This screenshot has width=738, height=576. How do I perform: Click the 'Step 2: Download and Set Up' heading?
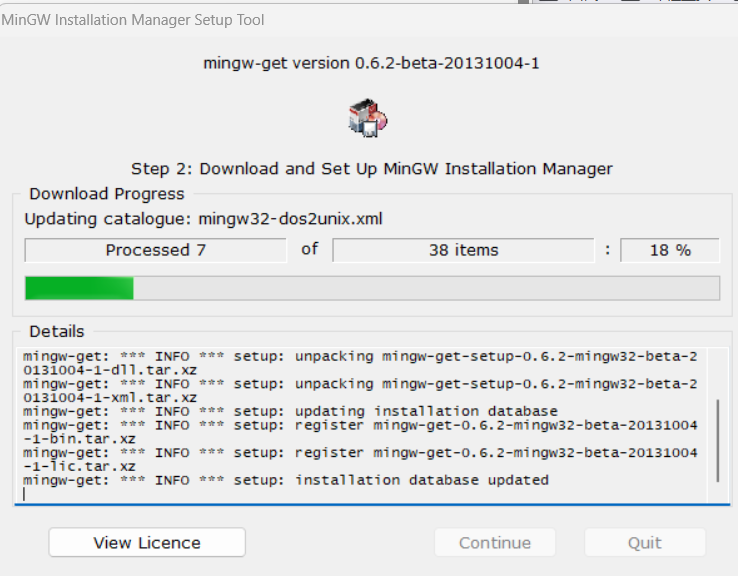click(372, 168)
